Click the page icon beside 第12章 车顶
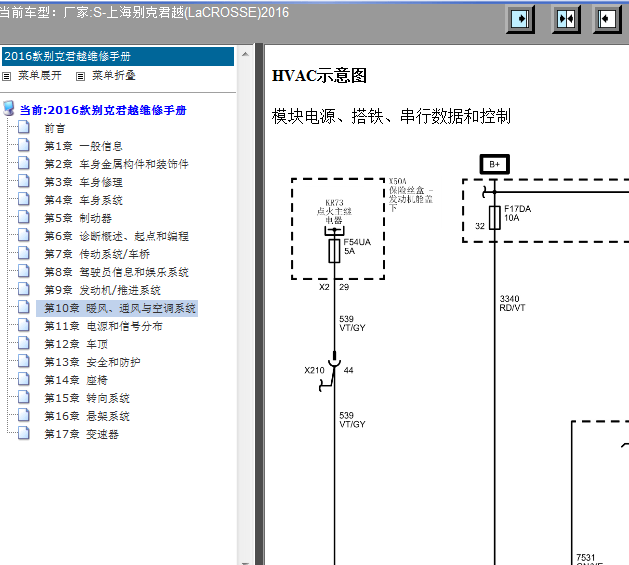The height and width of the screenshot is (565, 629). point(24,343)
